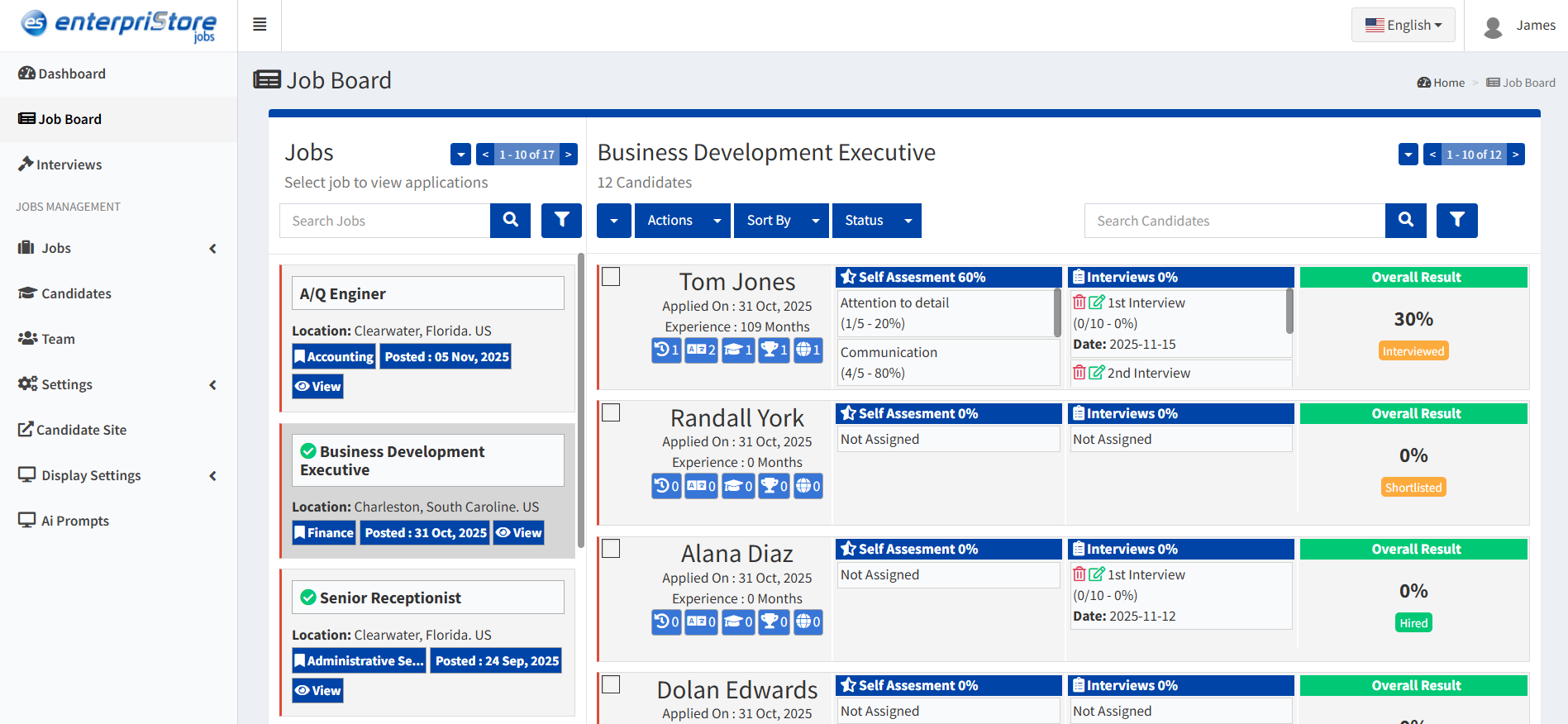The height and width of the screenshot is (724, 1568).
Task: Go to next page of candidates
Action: pos(1516,155)
